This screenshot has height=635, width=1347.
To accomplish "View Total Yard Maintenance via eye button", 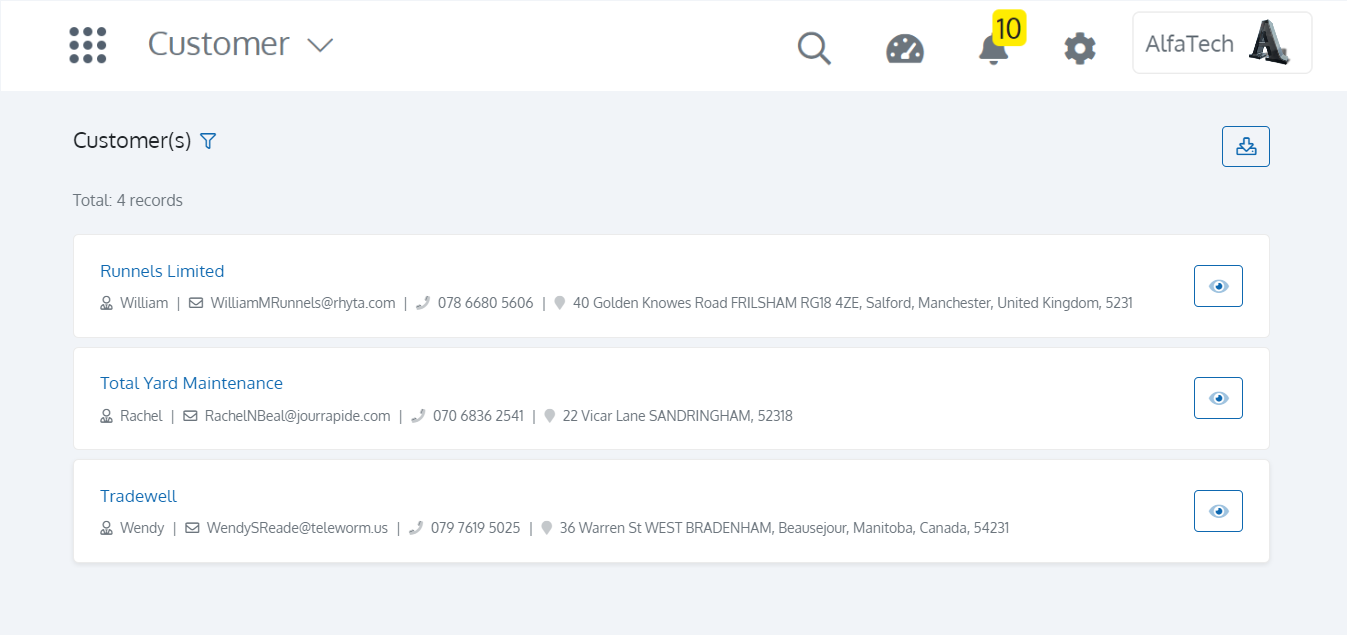I will [x=1219, y=398].
